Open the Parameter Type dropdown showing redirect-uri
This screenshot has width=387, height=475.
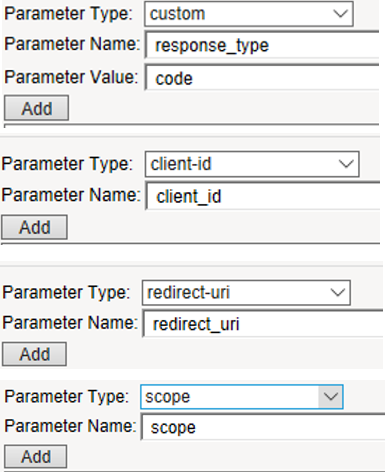pos(246,293)
